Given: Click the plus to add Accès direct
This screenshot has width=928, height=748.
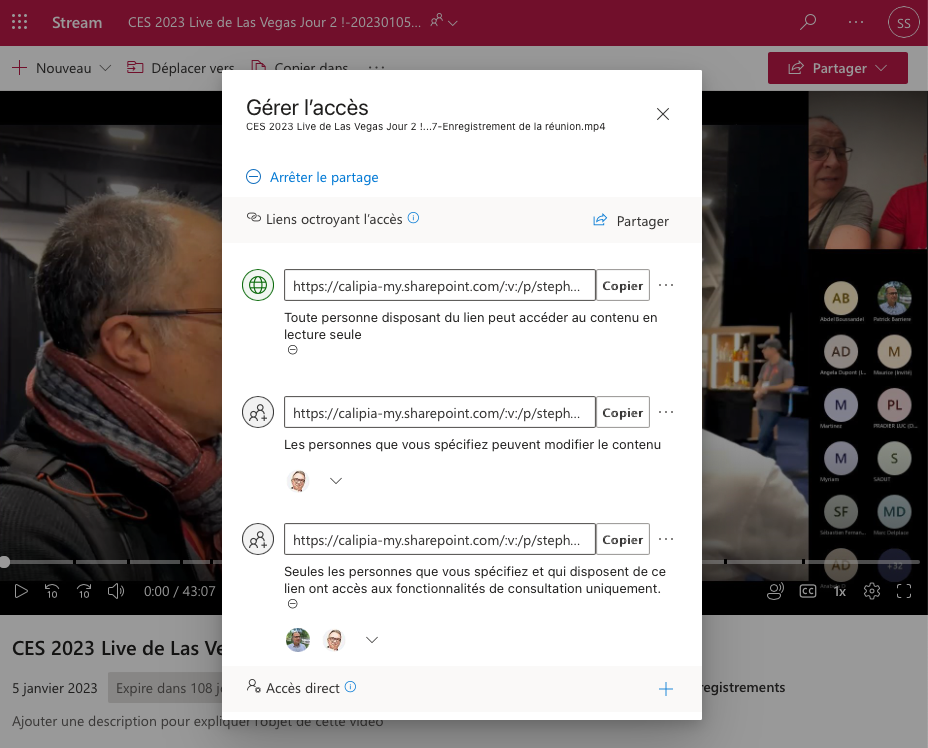Looking at the screenshot, I should pos(666,688).
